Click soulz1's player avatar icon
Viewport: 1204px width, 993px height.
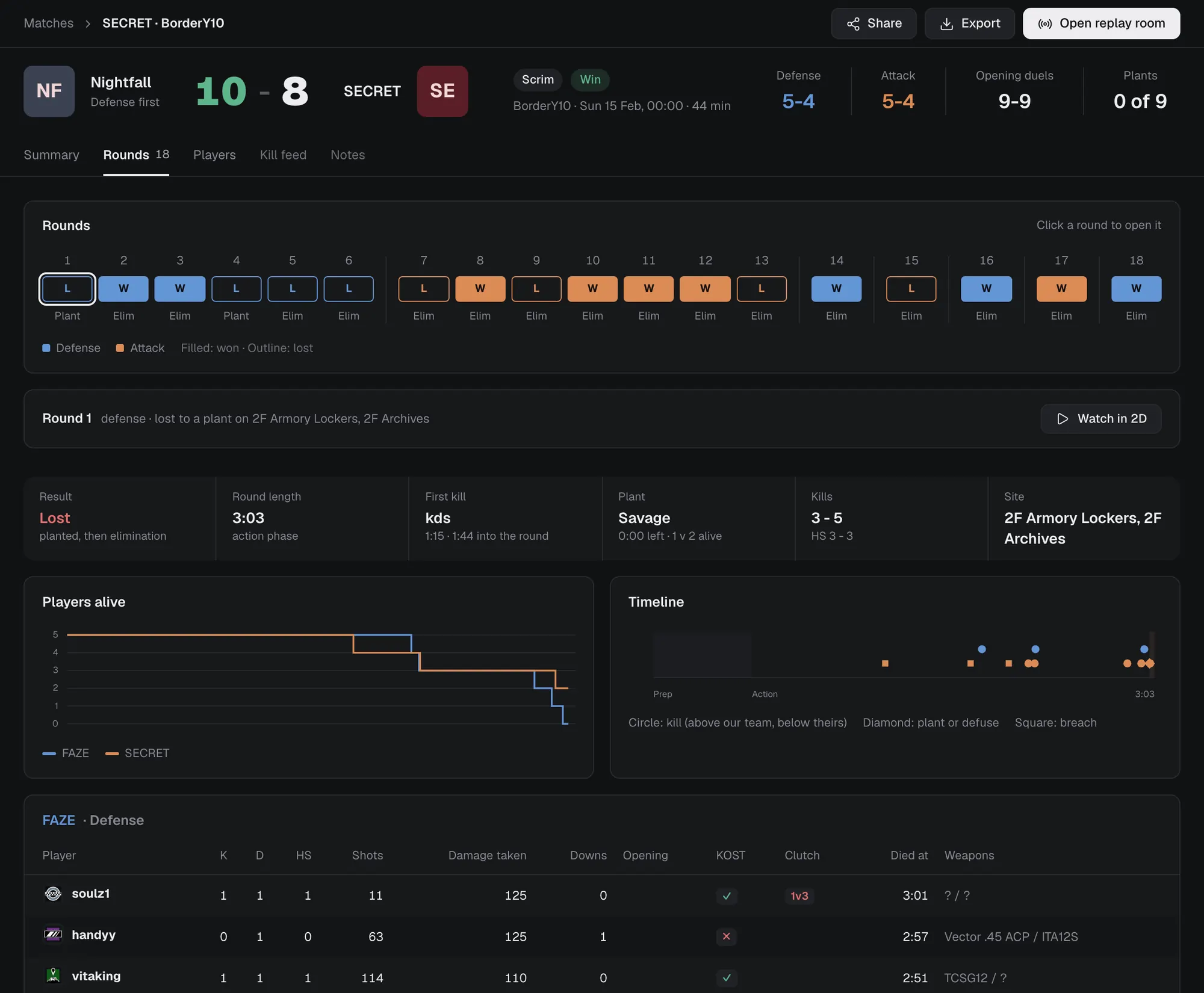coord(53,894)
